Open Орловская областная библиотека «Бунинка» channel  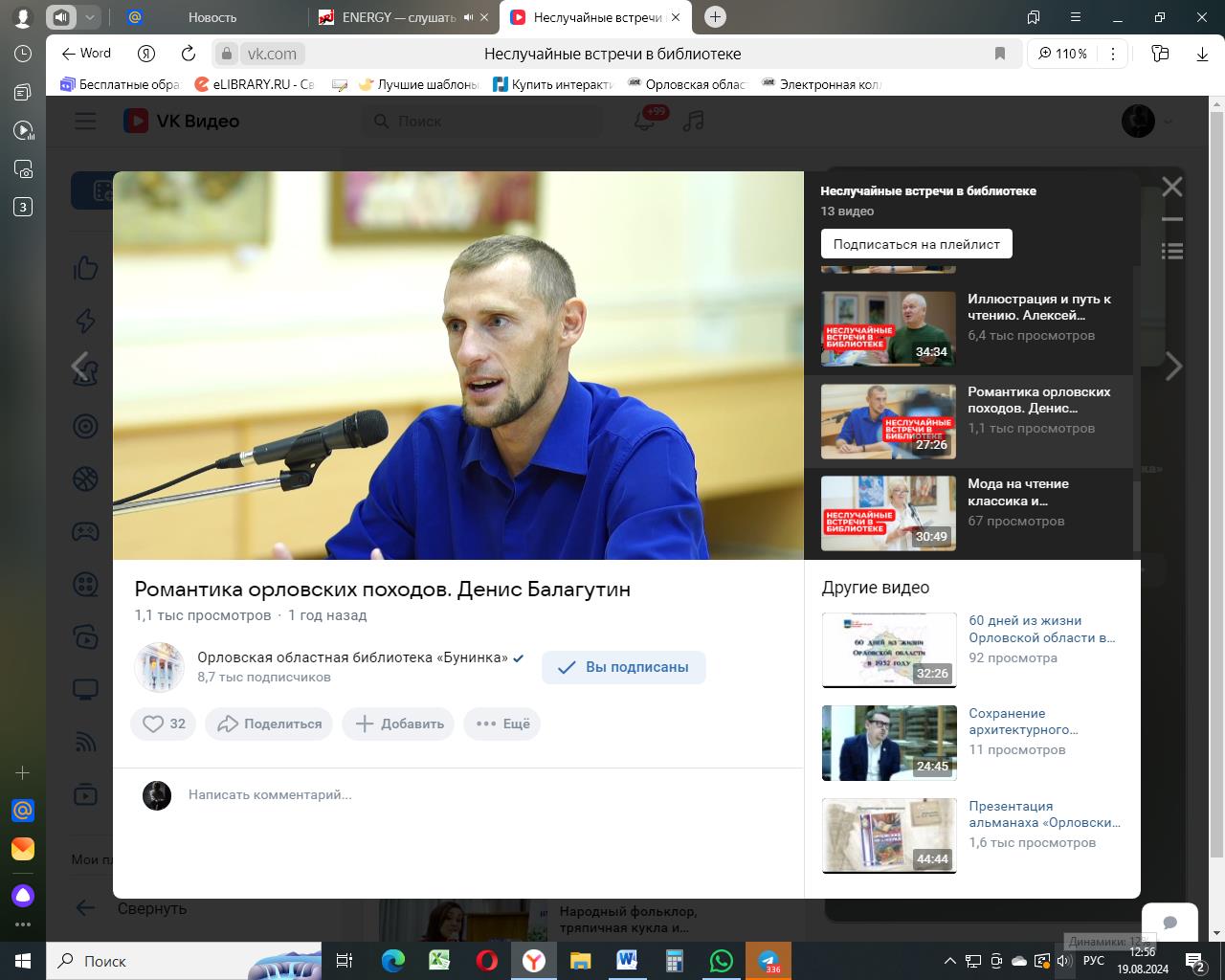[352, 657]
